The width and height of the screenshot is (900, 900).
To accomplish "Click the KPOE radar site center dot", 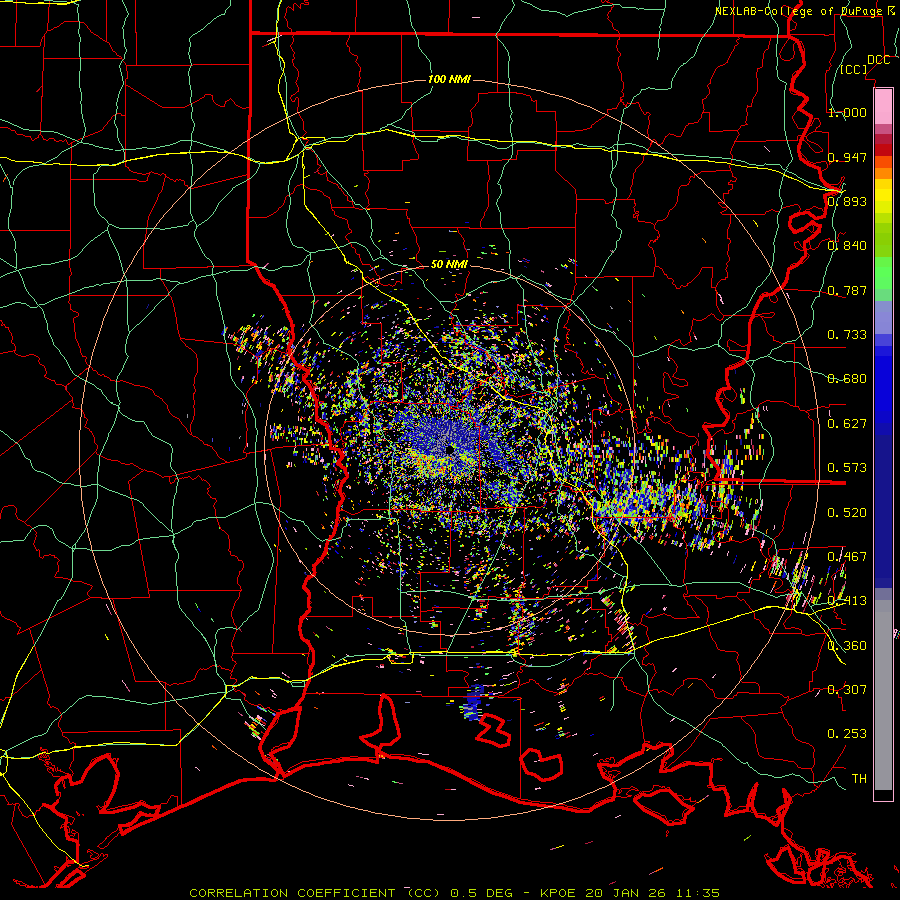I will click(x=449, y=450).
